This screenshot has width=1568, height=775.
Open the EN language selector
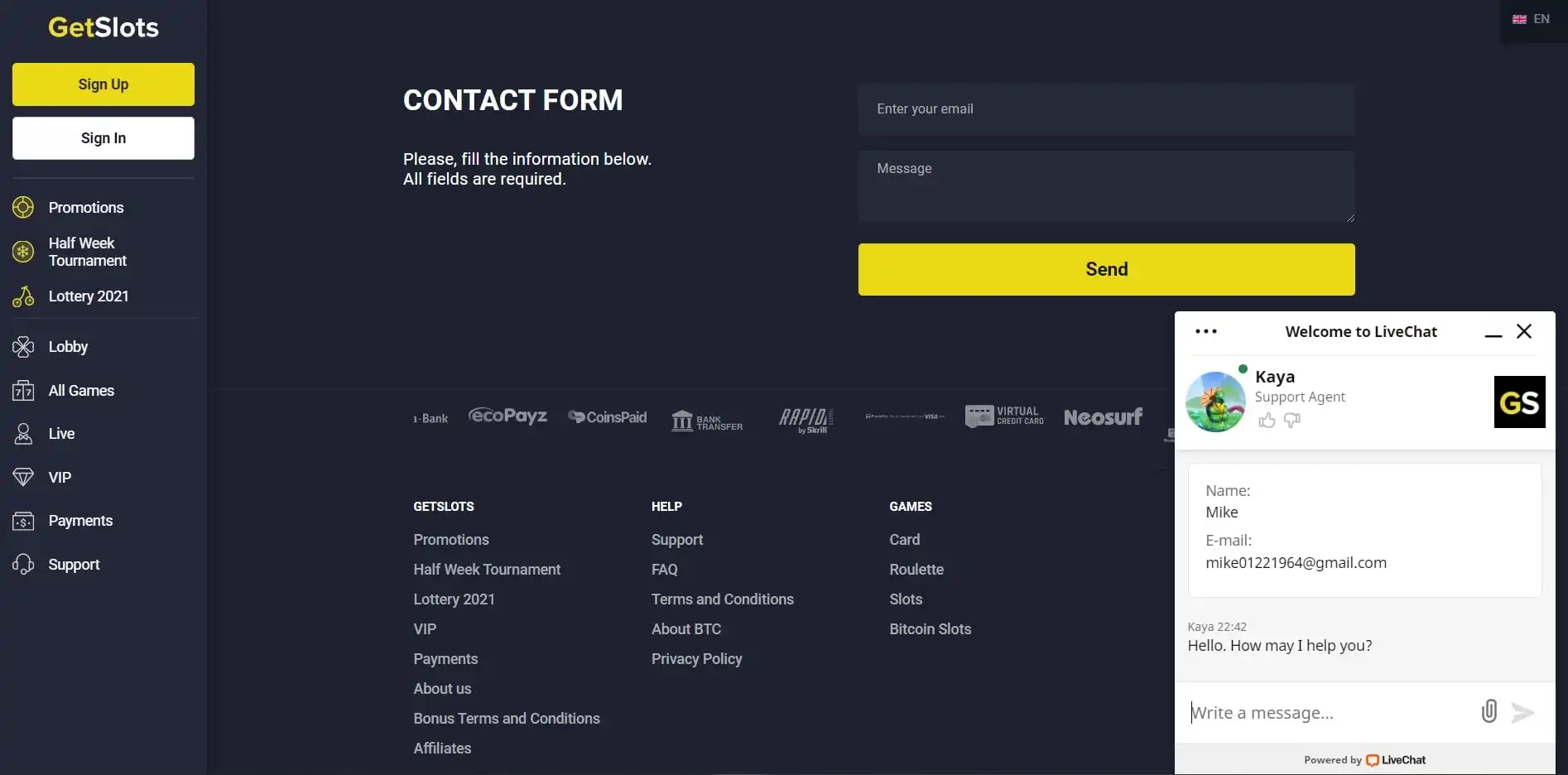(x=1532, y=19)
